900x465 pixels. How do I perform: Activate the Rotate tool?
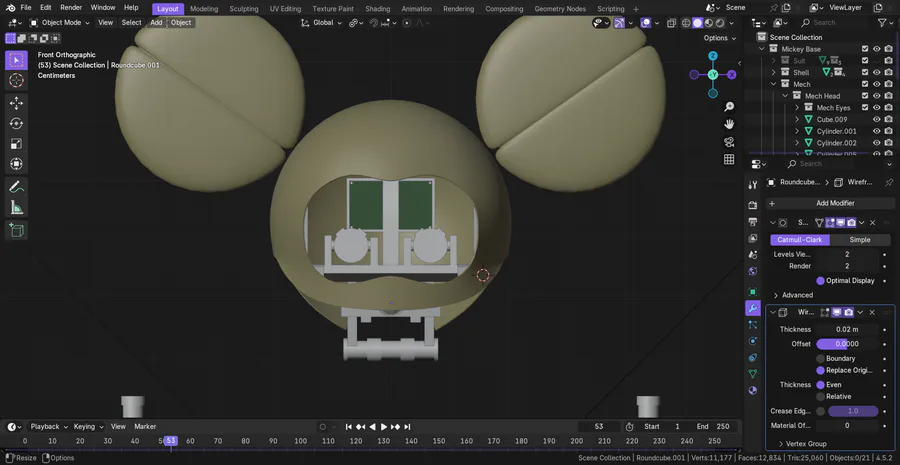pyautogui.click(x=16, y=123)
